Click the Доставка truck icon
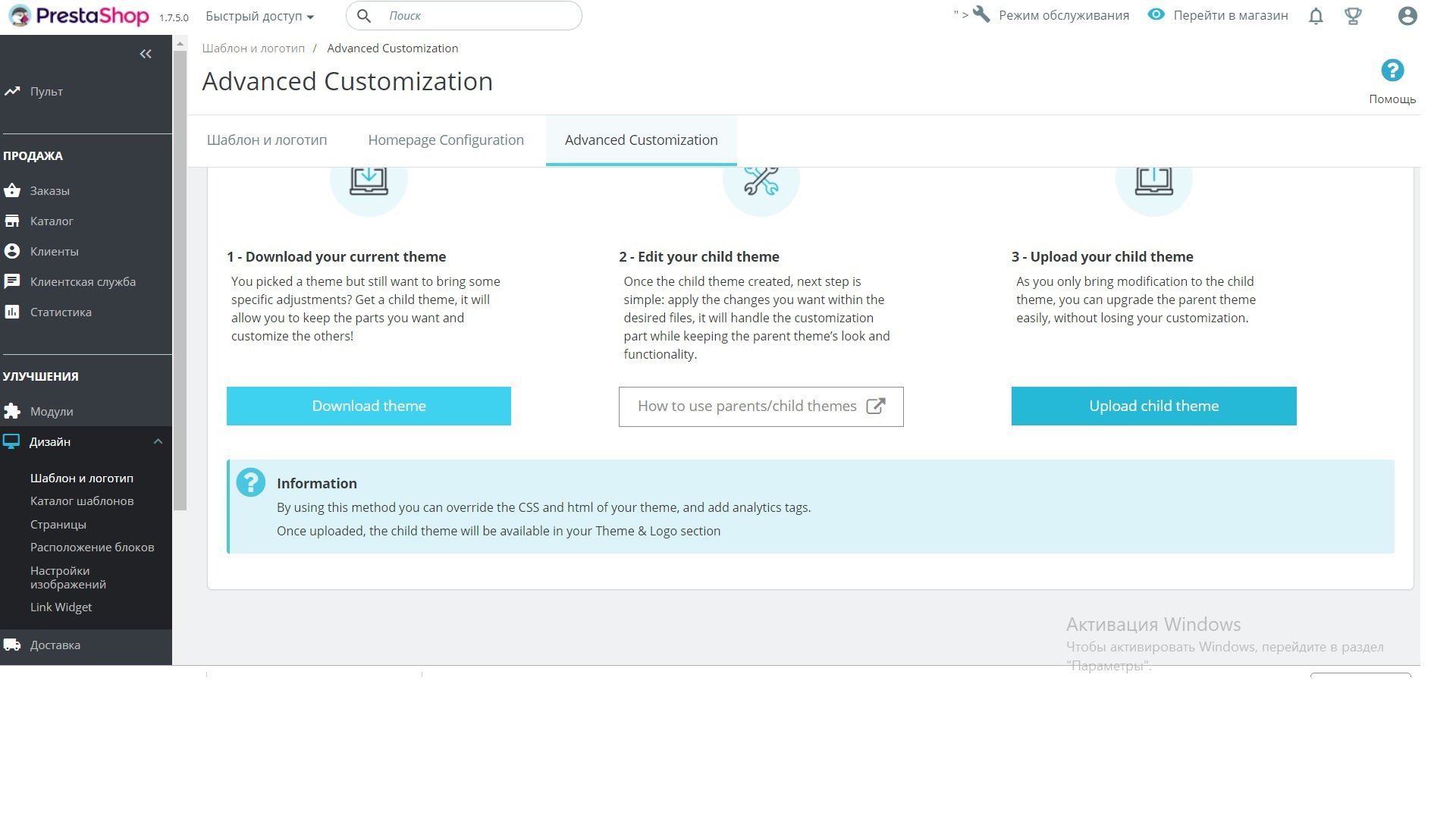Viewport: 1456px width, 819px height. coord(12,645)
